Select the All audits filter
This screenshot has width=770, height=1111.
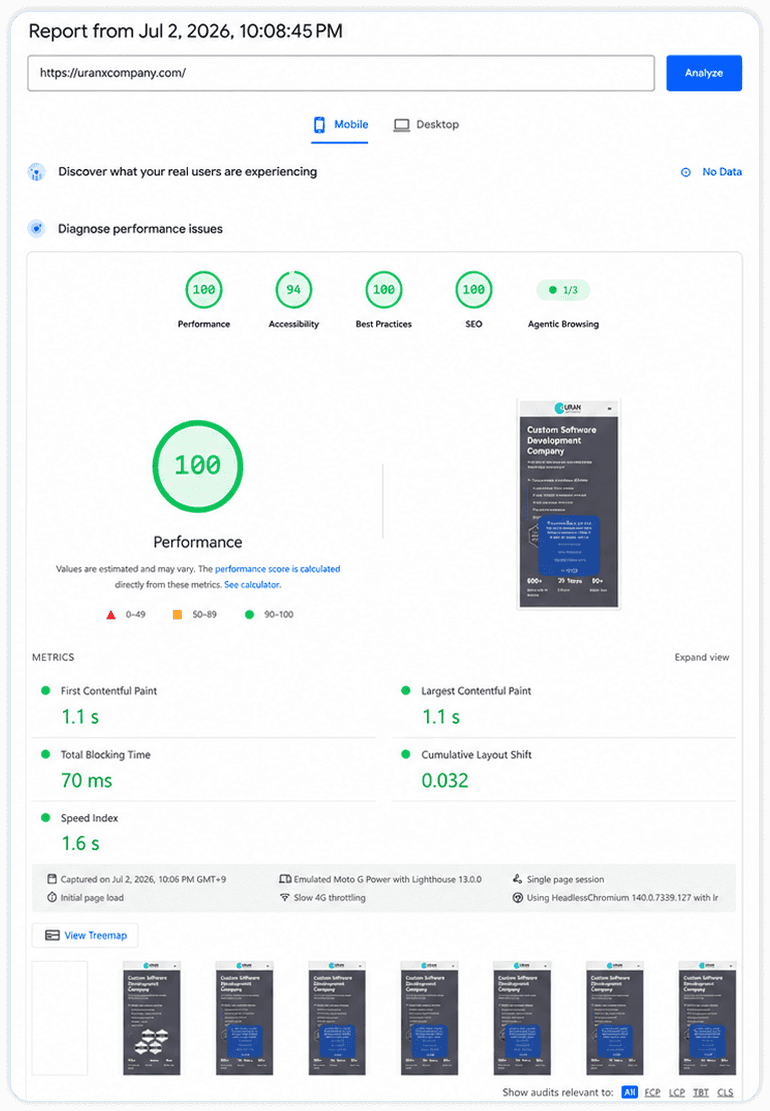tap(629, 1093)
